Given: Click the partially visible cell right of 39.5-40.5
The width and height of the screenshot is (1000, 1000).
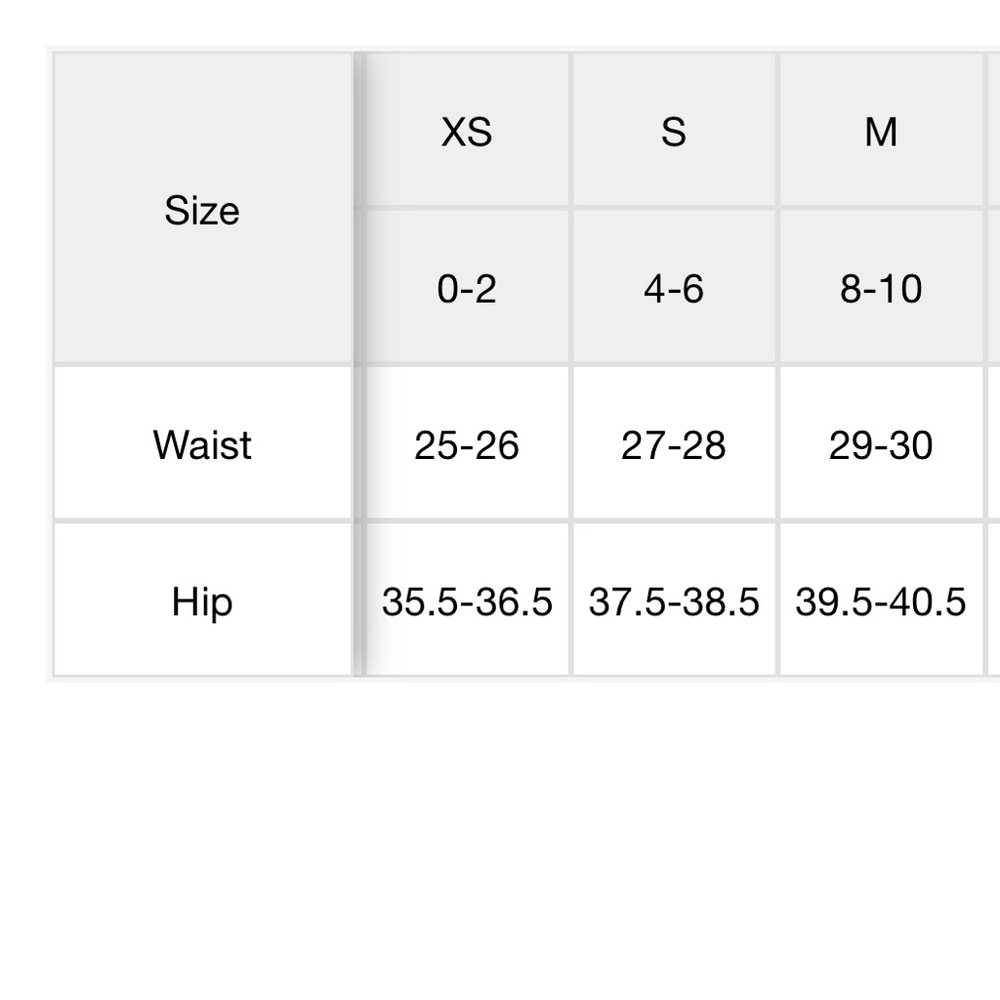Looking at the screenshot, I should click(x=994, y=600).
